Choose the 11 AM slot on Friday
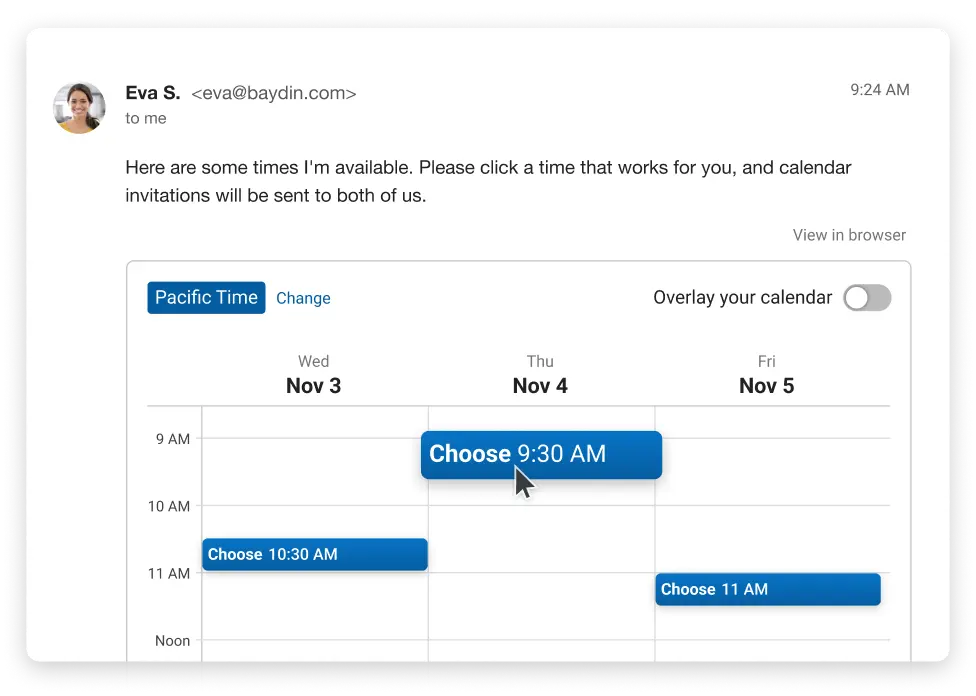Image resolution: width=976 pixels, height=696 pixels. 767,589
